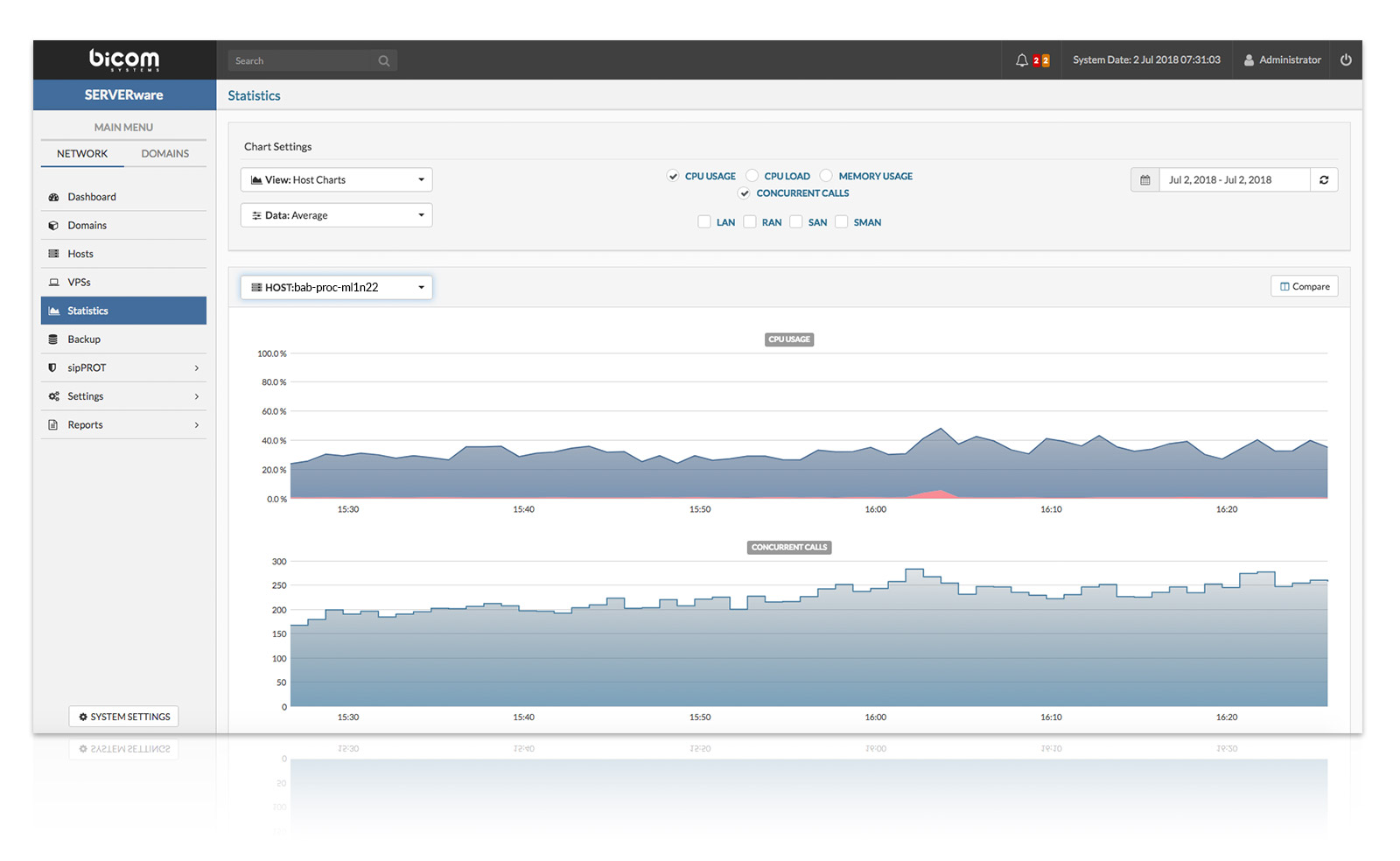Check the LAN checkbox
The height and width of the screenshot is (861, 1400).
[x=704, y=221]
